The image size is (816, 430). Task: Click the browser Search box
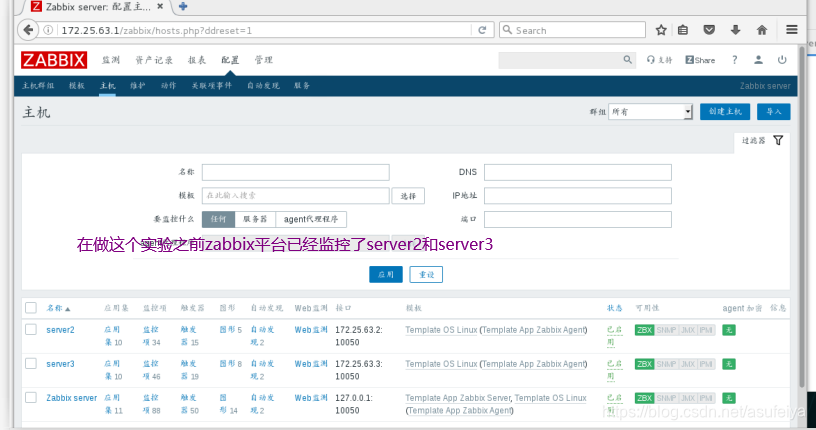[572, 30]
